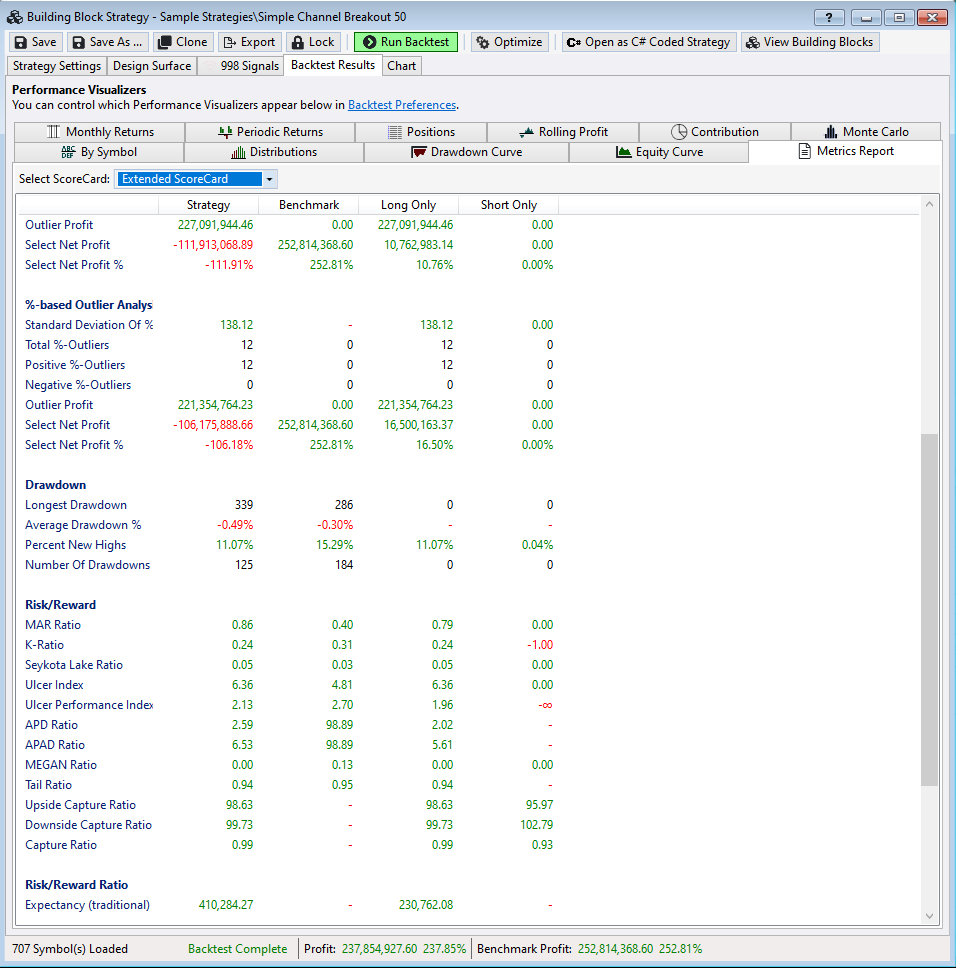The width and height of the screenshot is (956, 968).
Task: Export the strategy
Action: [249, 42]
